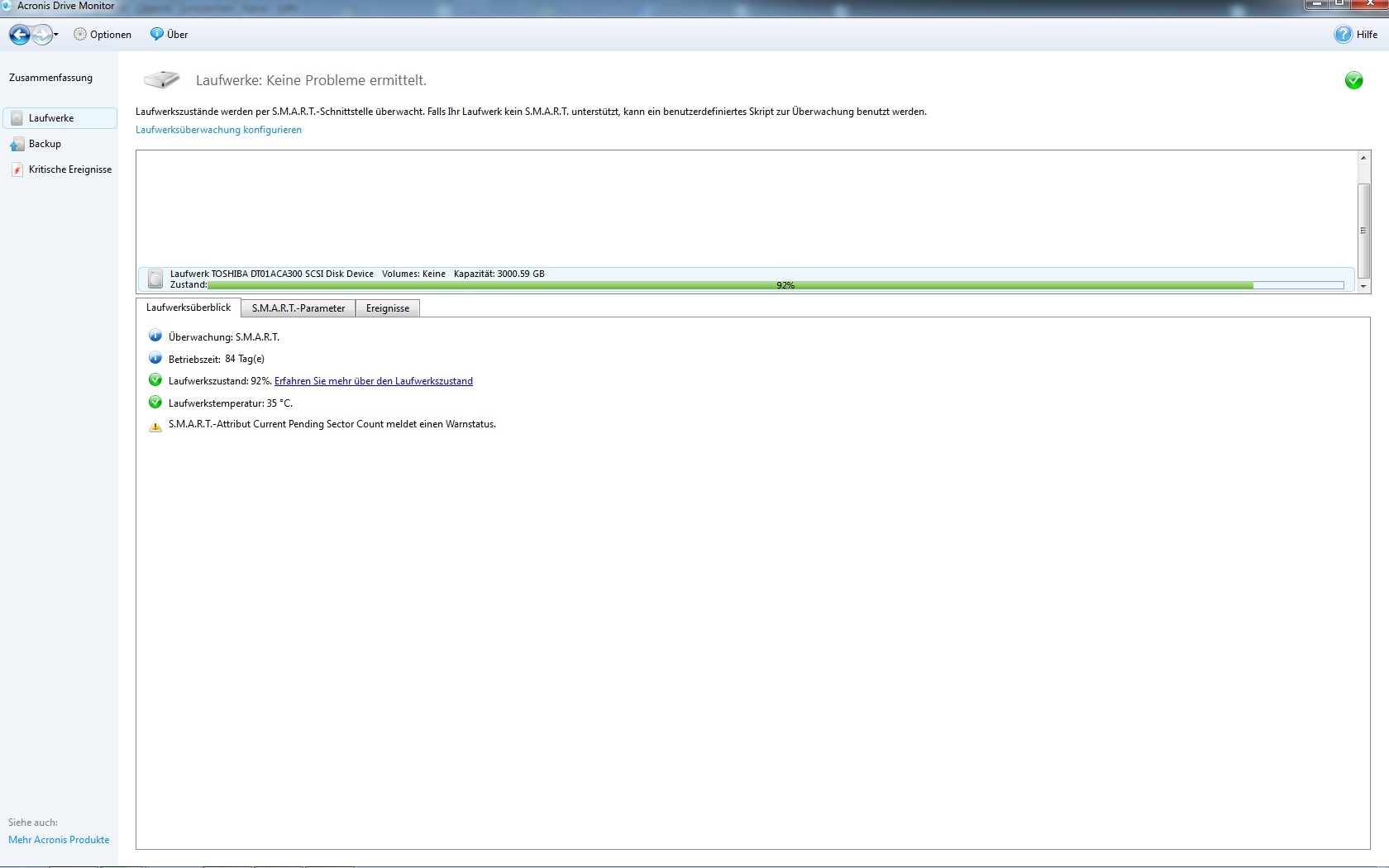The image size is (1389, 868).
Task: Click Kapazität: 3000.59 GB text
Action: coord(499,274)
